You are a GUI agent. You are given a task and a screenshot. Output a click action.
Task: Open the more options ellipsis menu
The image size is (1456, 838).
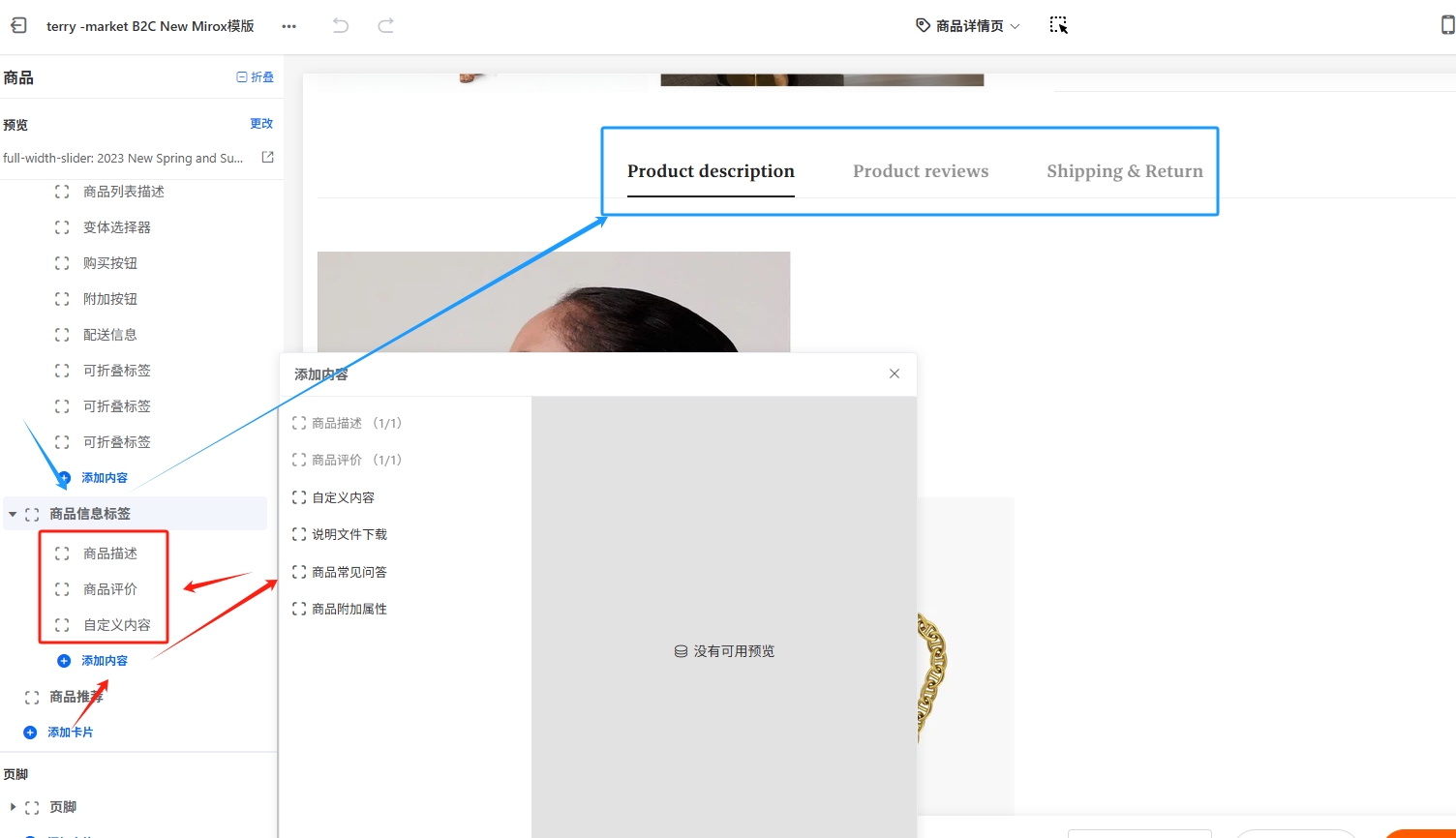click(x=288, y=26)
